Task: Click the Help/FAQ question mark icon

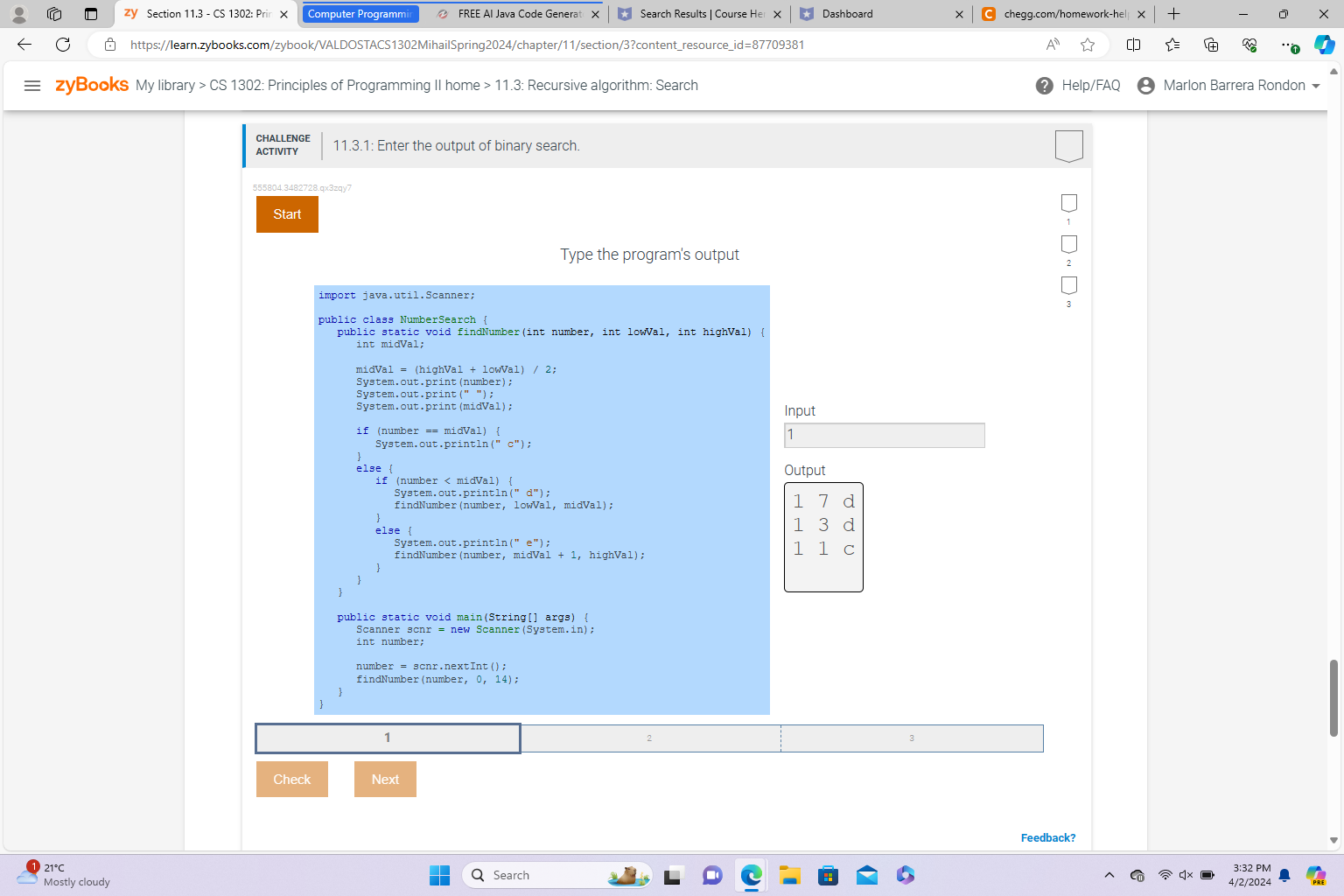Action: coord(1044,85)
